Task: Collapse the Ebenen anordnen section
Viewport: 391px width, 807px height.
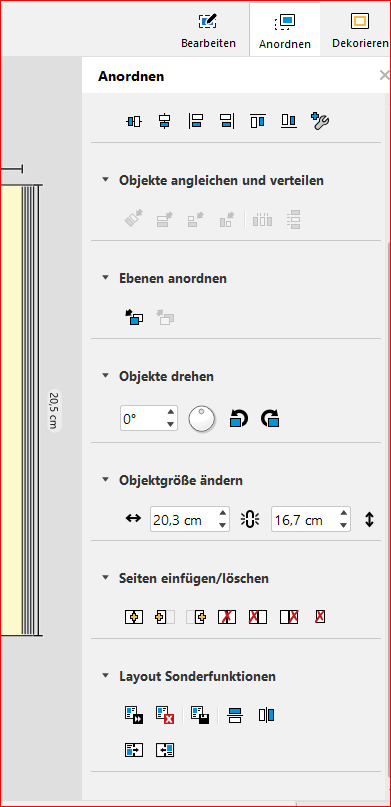Action: [x=105, y=278]
